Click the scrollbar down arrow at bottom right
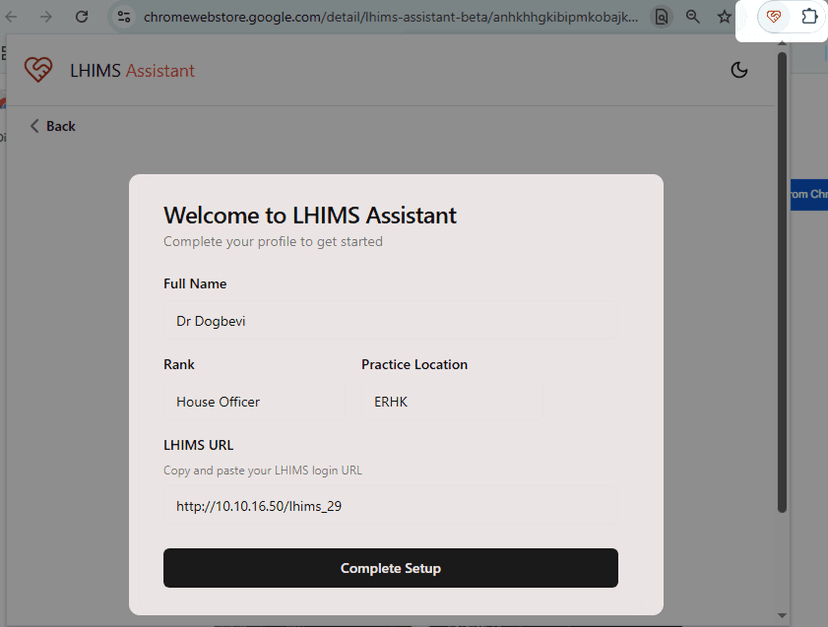This screenshot has height=627, width=828. (782, 616)
